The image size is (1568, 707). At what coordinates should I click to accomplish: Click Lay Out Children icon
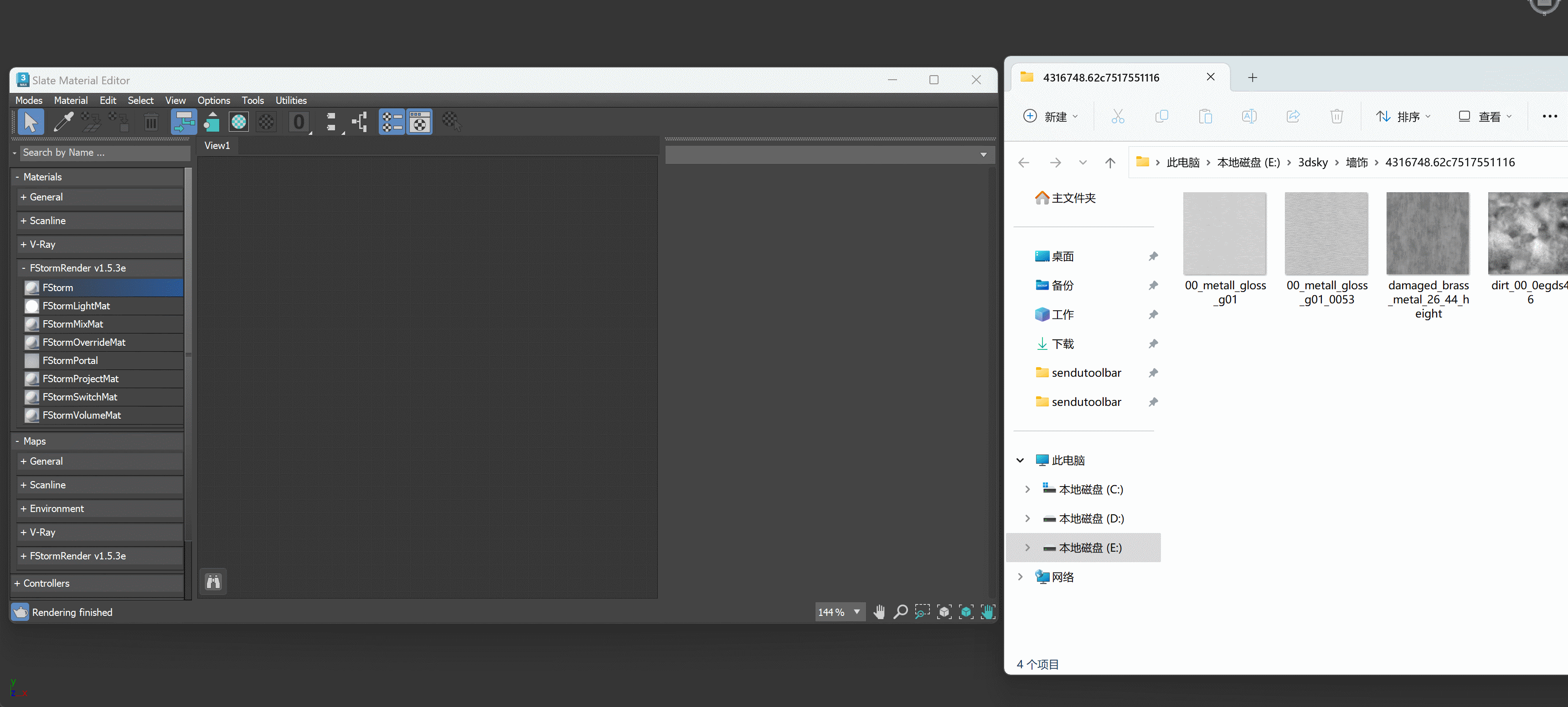tap(361, 122)
